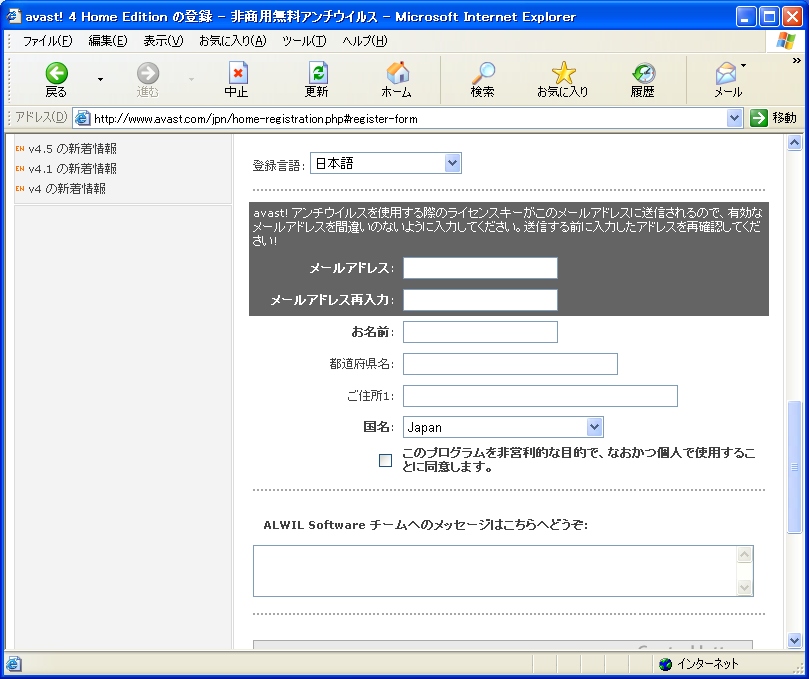Viewport: 809px width, 679px height.
Task: Expand the toolbar overflow chevron
Action: [796, 61]
